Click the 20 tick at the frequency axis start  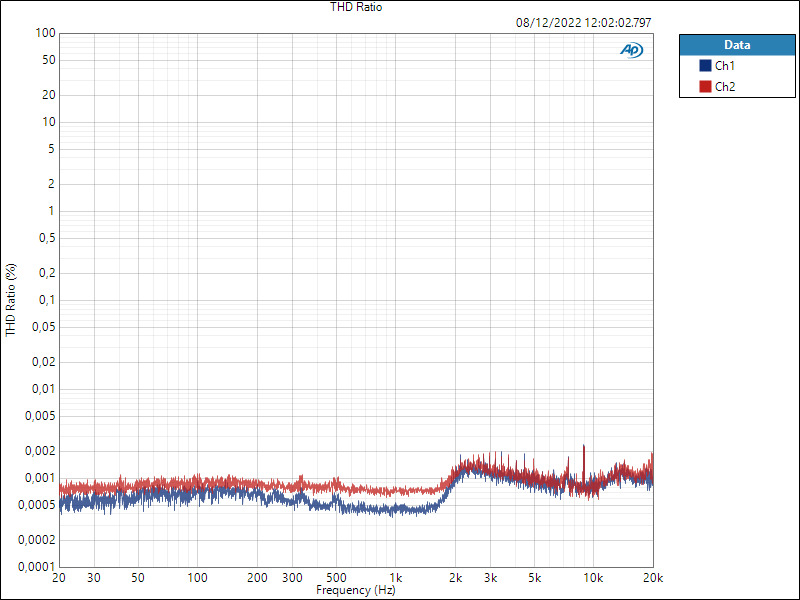(x=59, y=578)
